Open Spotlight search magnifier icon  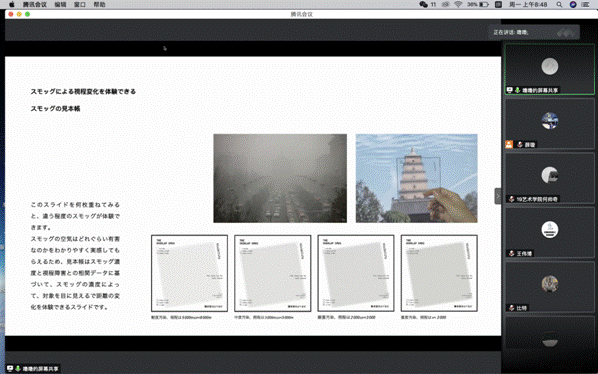[x=559, y=5]
